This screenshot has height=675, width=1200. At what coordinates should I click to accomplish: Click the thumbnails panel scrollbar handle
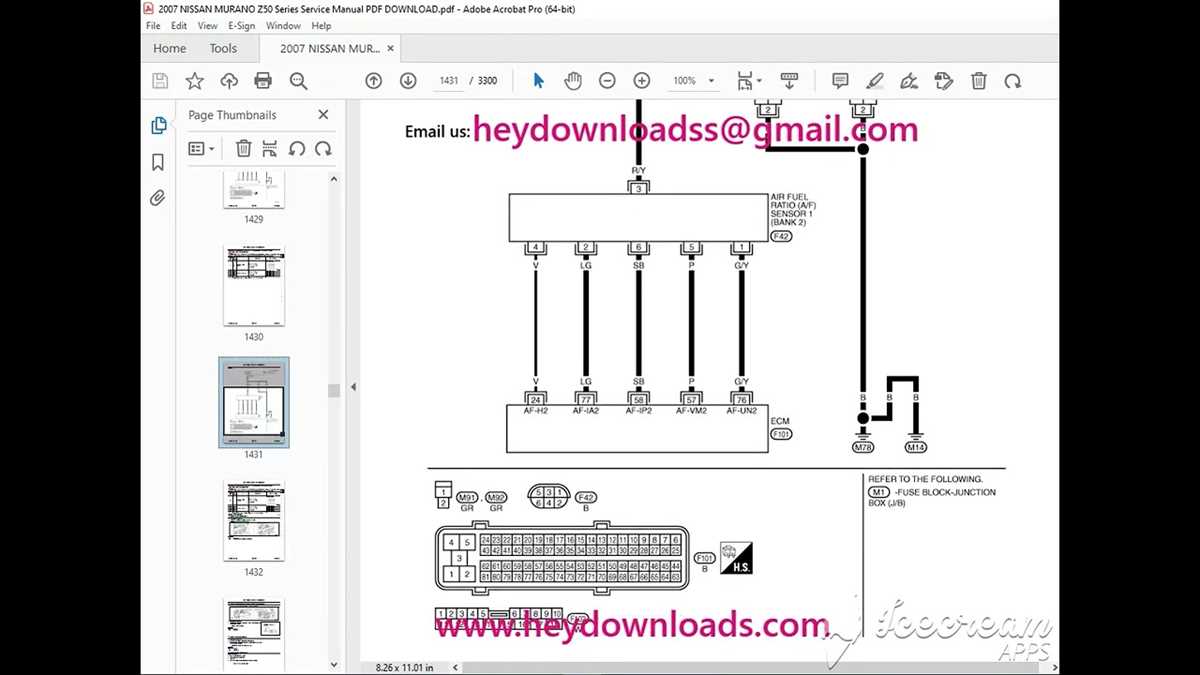point(334,390)
